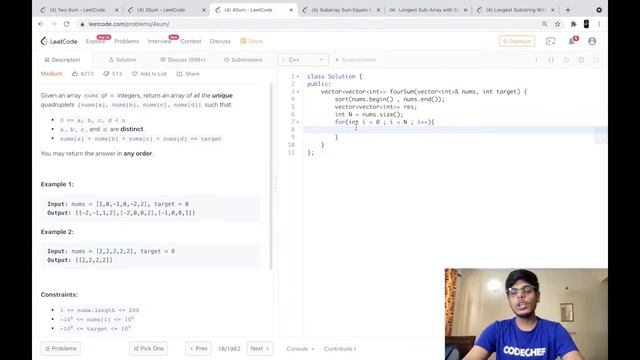Click the LeetCode logo

[x=59, y=41]
